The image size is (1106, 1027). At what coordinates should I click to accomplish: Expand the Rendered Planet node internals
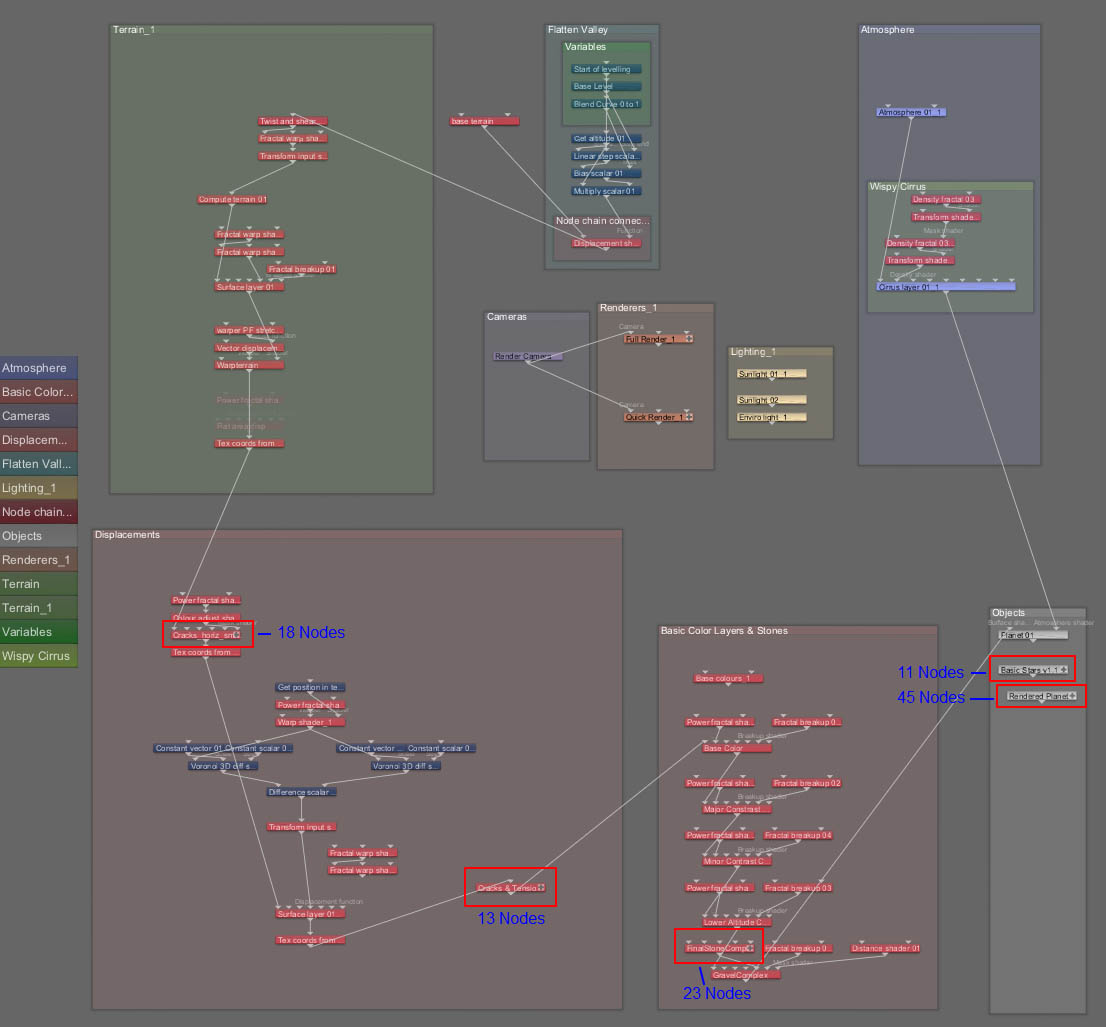(1072, 696)
